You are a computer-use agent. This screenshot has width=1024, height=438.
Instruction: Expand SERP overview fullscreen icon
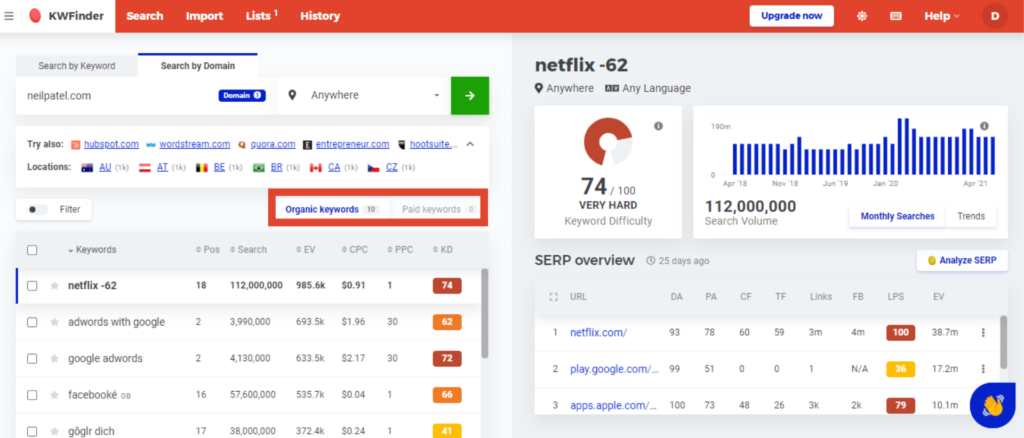[554, 296]
